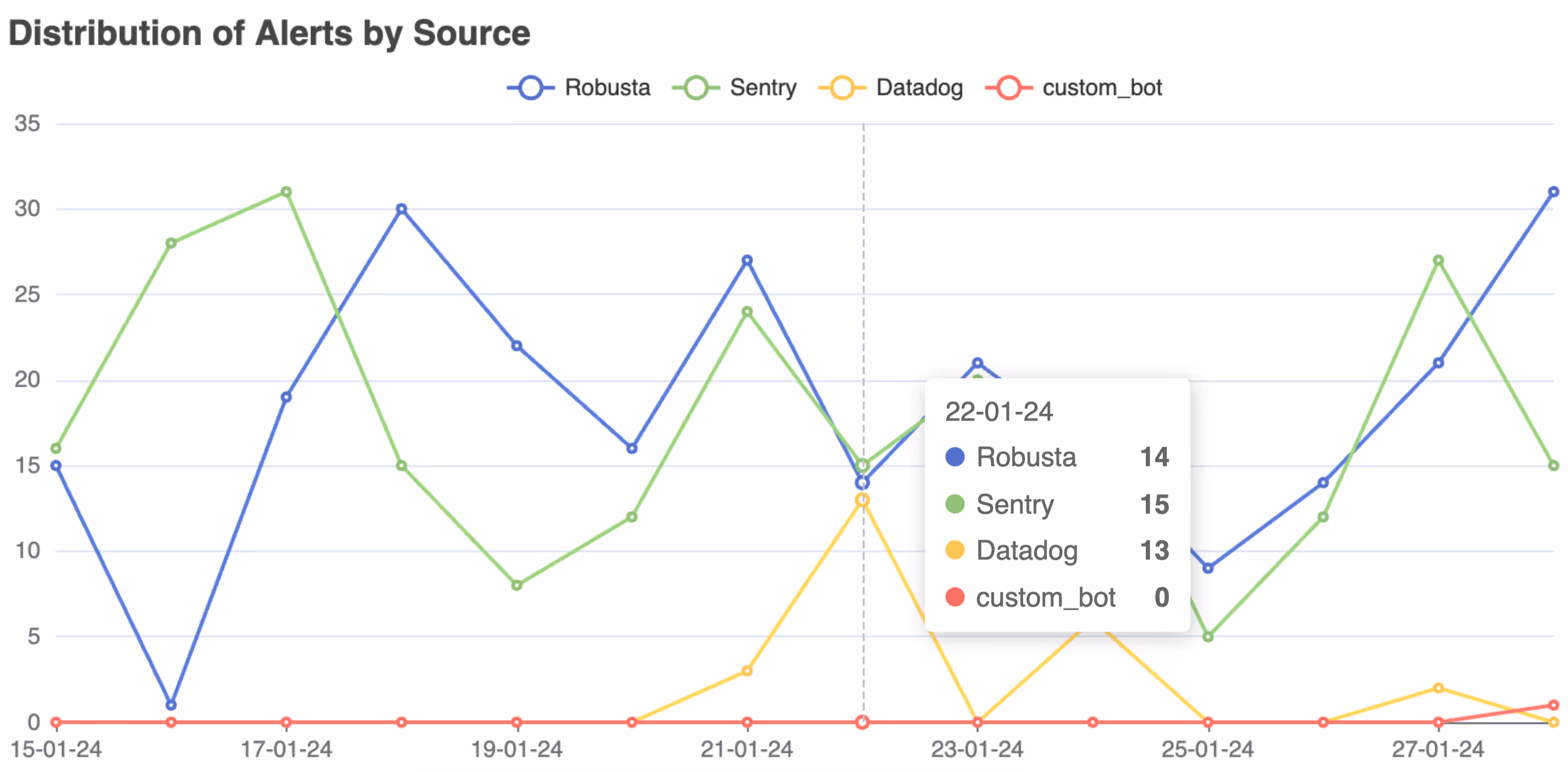The width and height of the screenshot is (1568, 772).
Task: Click the Datadog peak point at value 13
Action: click(862, 500)
